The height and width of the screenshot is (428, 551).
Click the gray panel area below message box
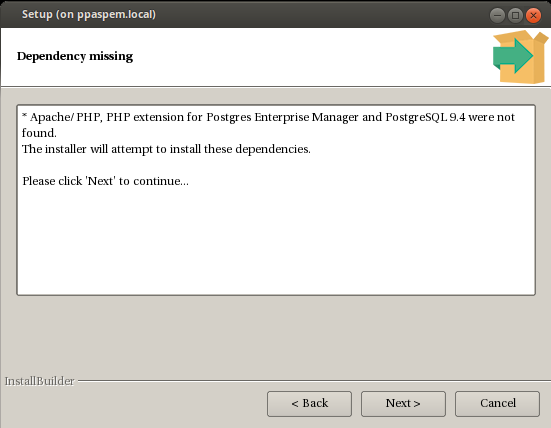click(276, 334)
